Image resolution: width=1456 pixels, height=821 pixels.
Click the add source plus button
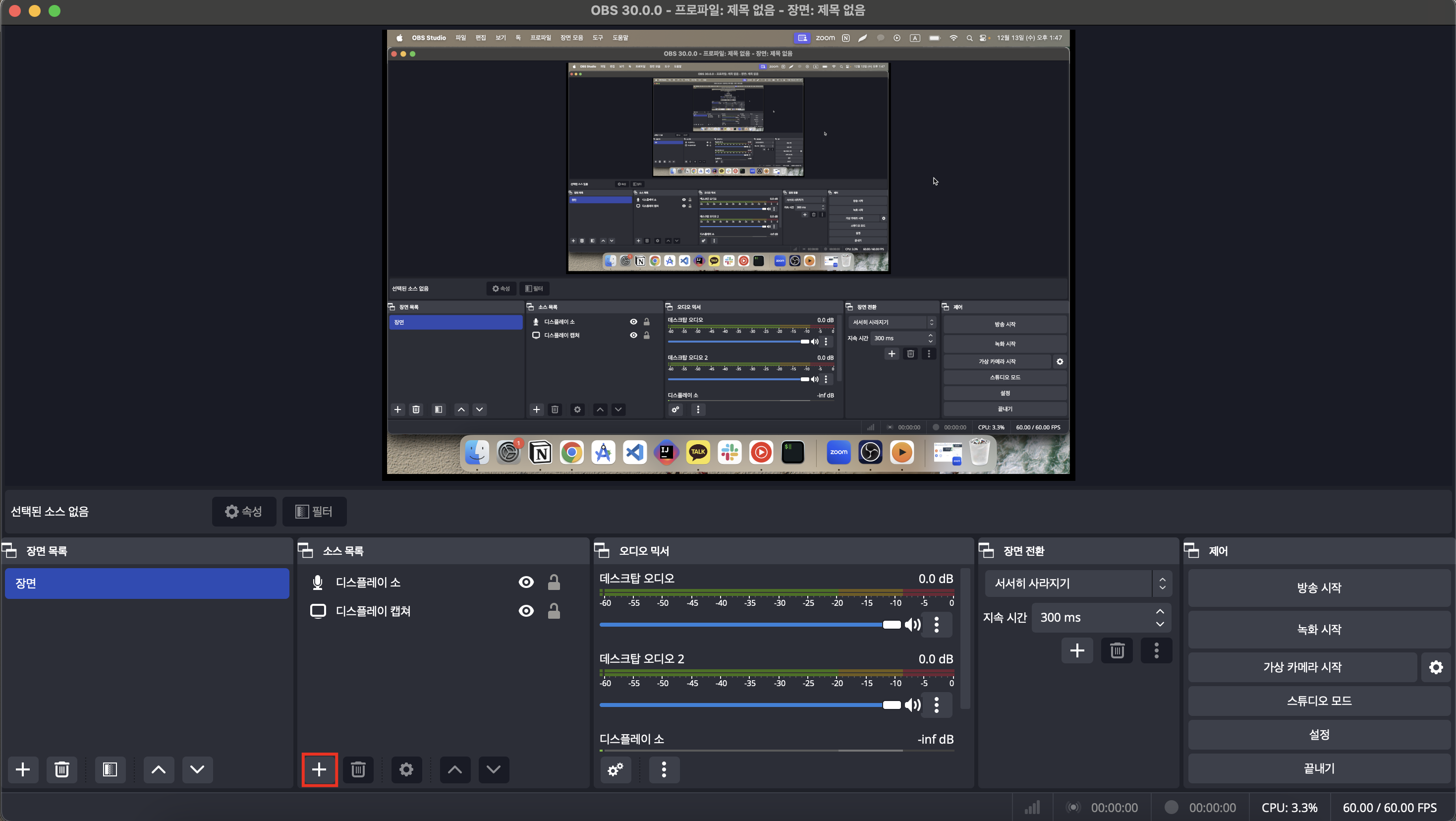[x=319, y=769]
